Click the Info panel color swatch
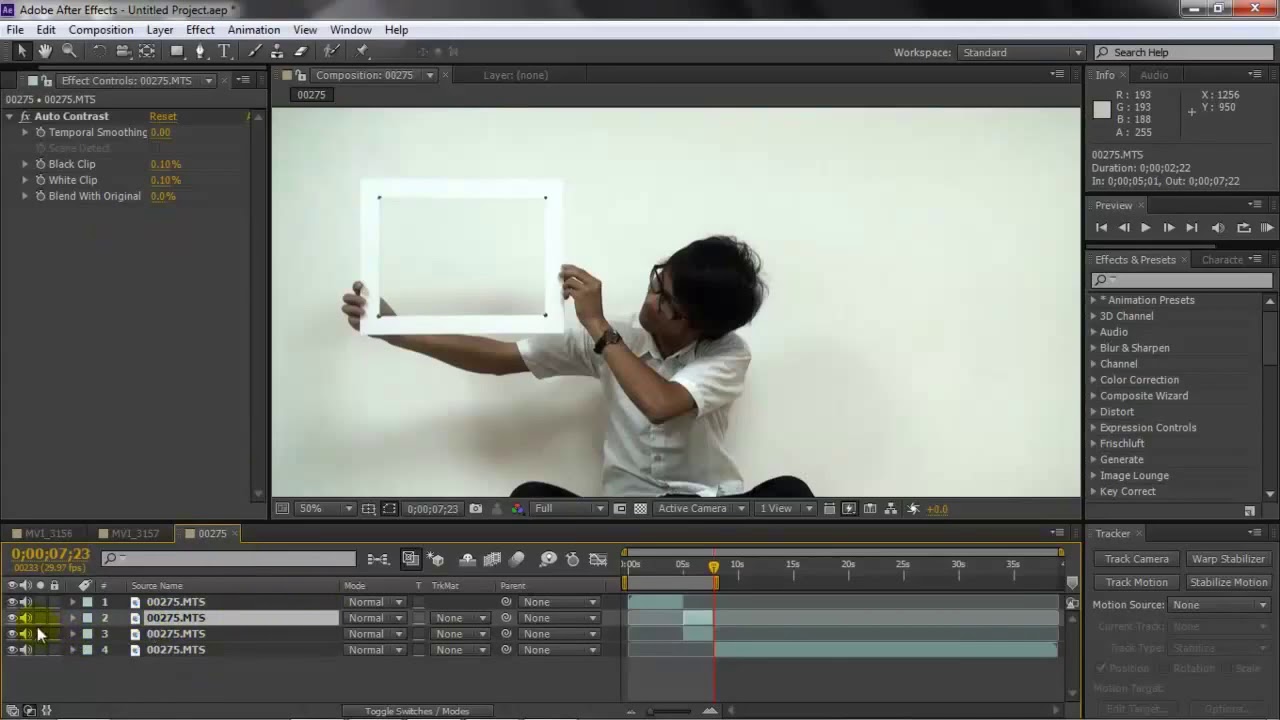 (1102, 111)
